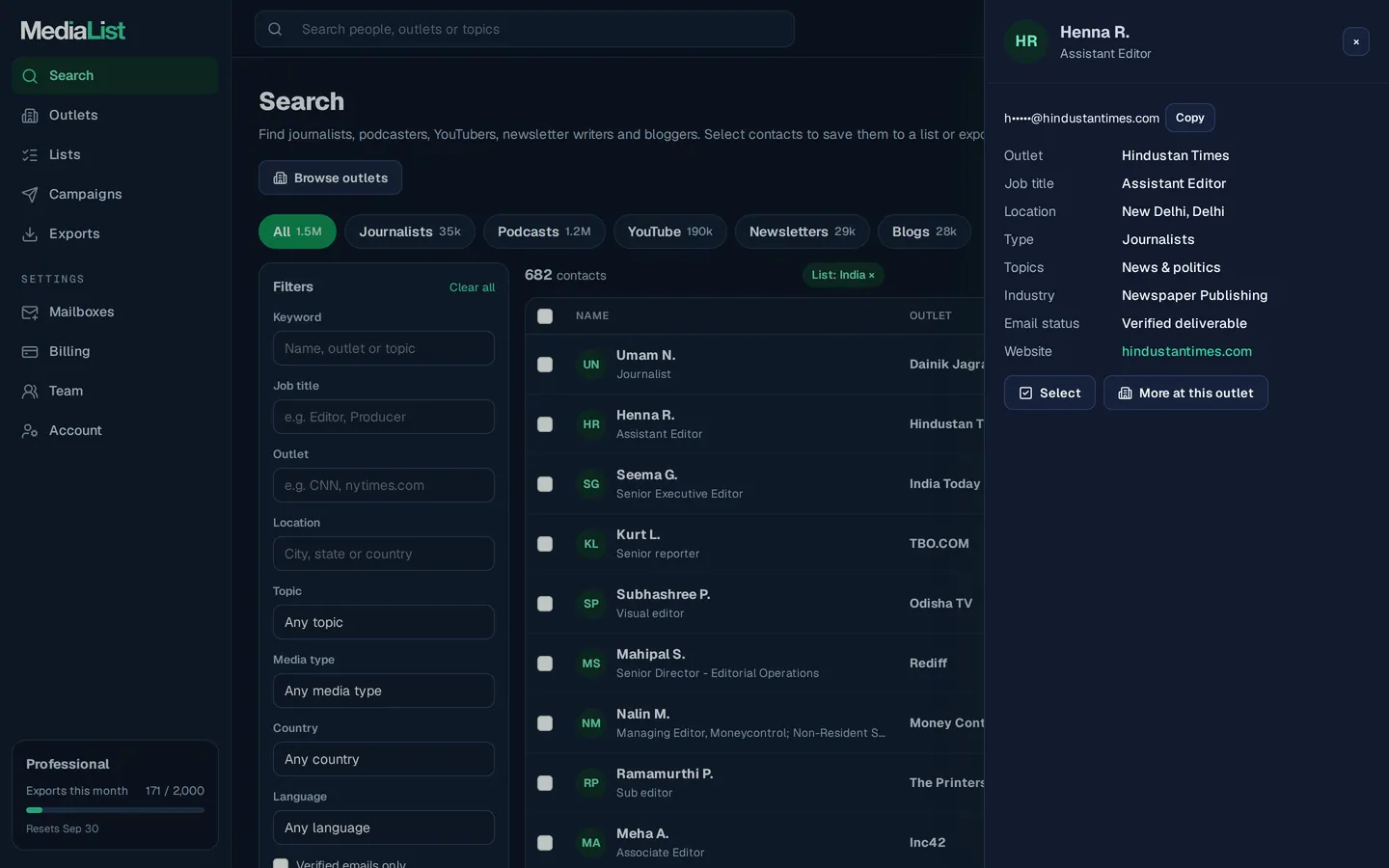
Task: Click Clear all in Filters
Action: point(472,287)
